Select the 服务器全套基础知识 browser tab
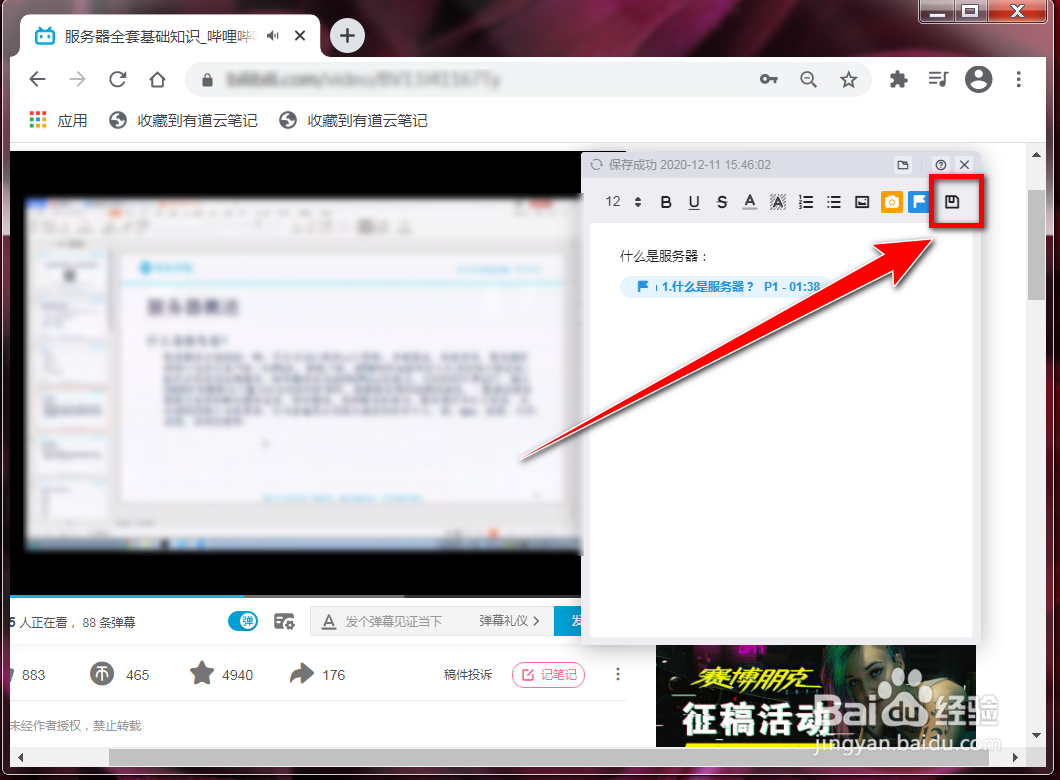This screenshot has height=780, width=1060. 150,35
